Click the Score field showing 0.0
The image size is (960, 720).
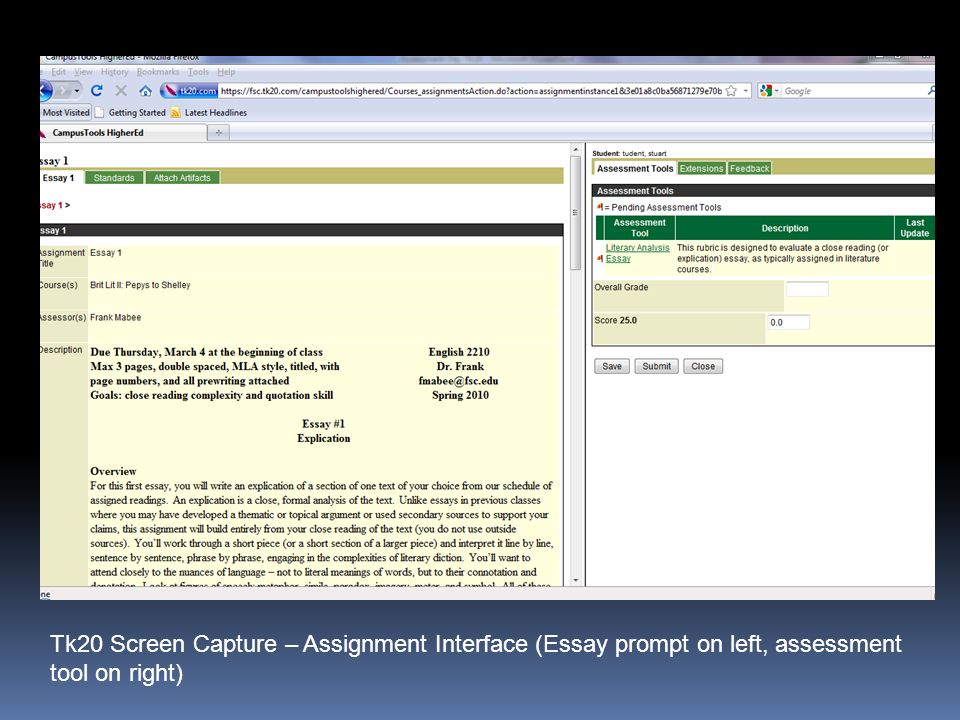click(788, 322)
